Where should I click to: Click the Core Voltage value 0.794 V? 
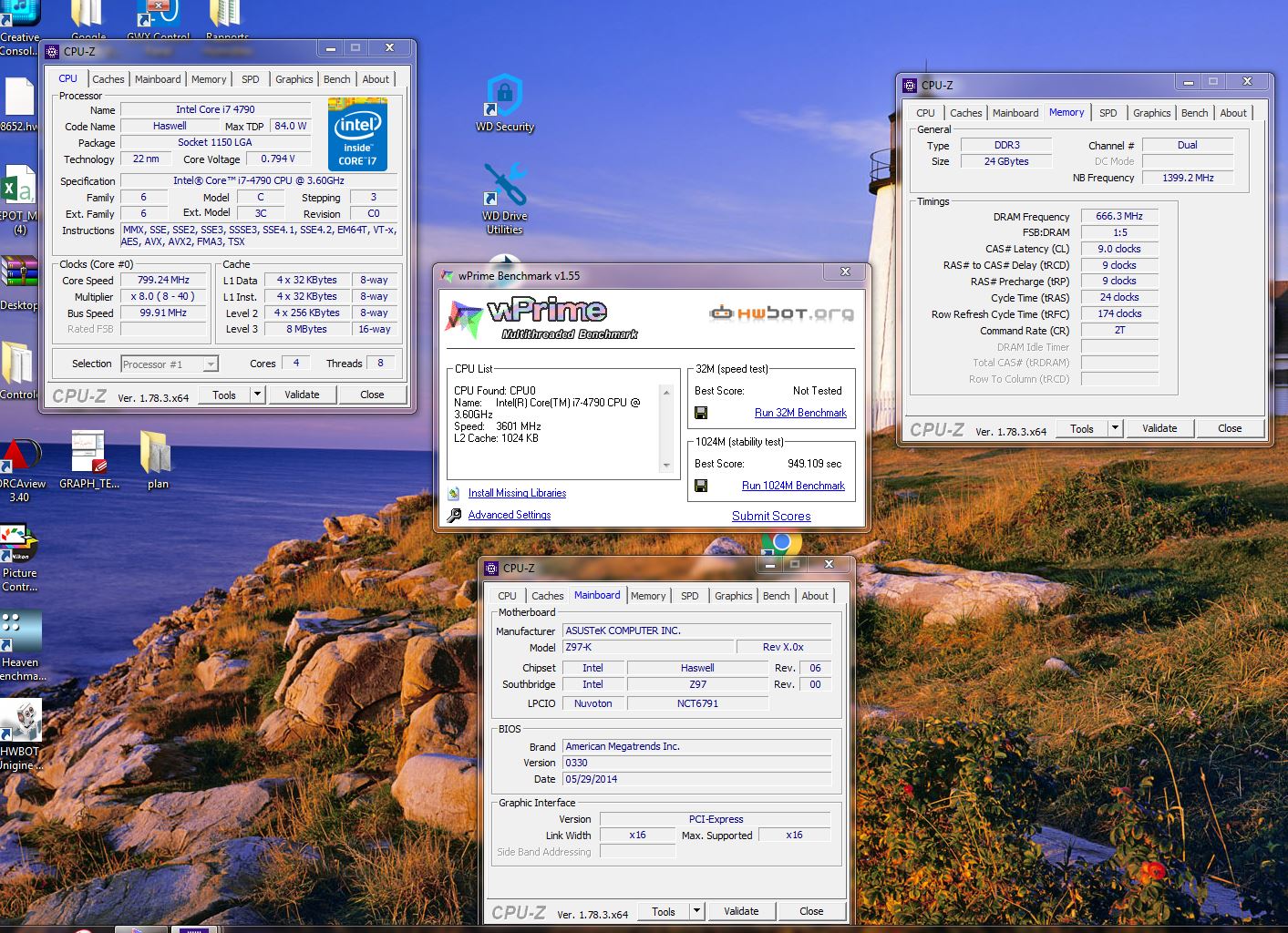pyautogui.click(x=278, y=159)
